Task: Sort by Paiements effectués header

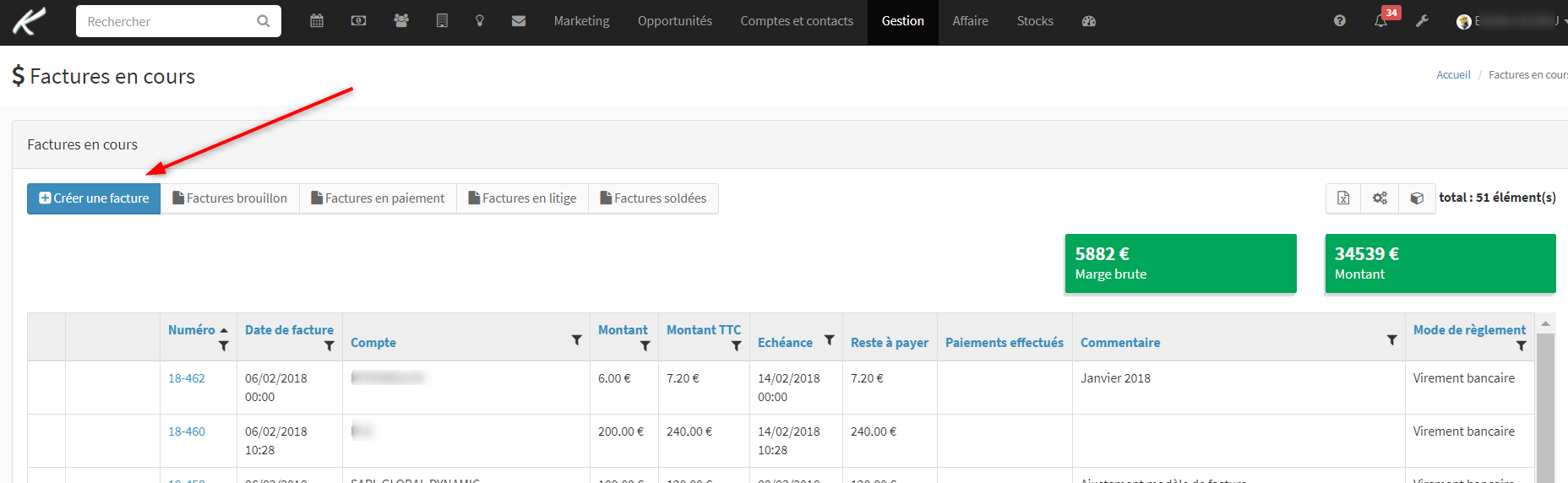Action: [x=1004, y=343]
